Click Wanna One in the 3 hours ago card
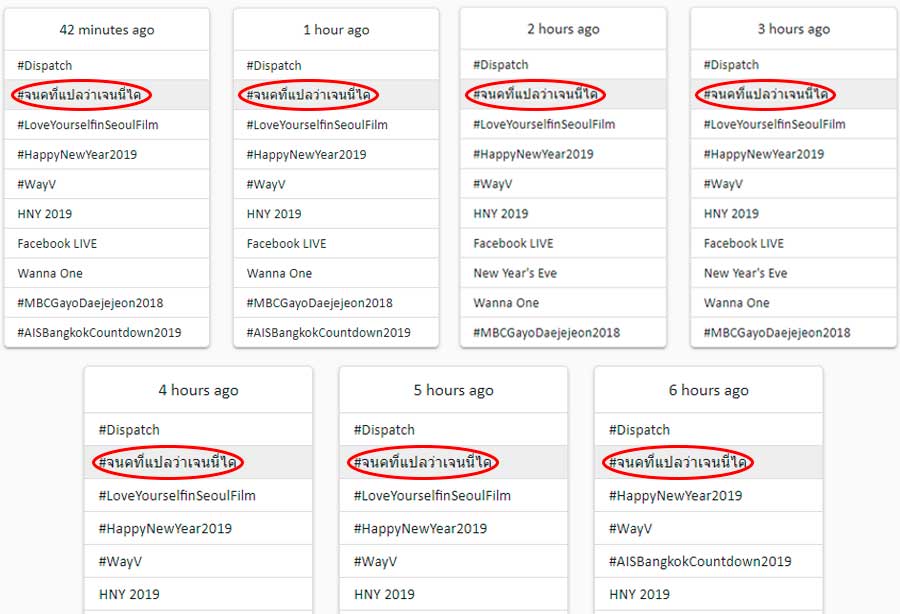Image resolution: width=900 pixels, height=614 pixels. [737, 303]
